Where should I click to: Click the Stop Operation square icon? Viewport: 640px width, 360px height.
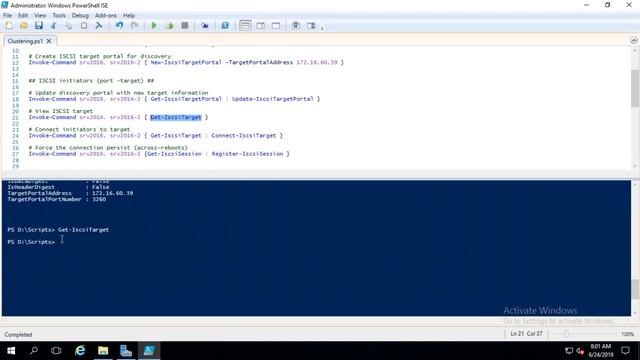pyautogui.click(x=185, y=26)
